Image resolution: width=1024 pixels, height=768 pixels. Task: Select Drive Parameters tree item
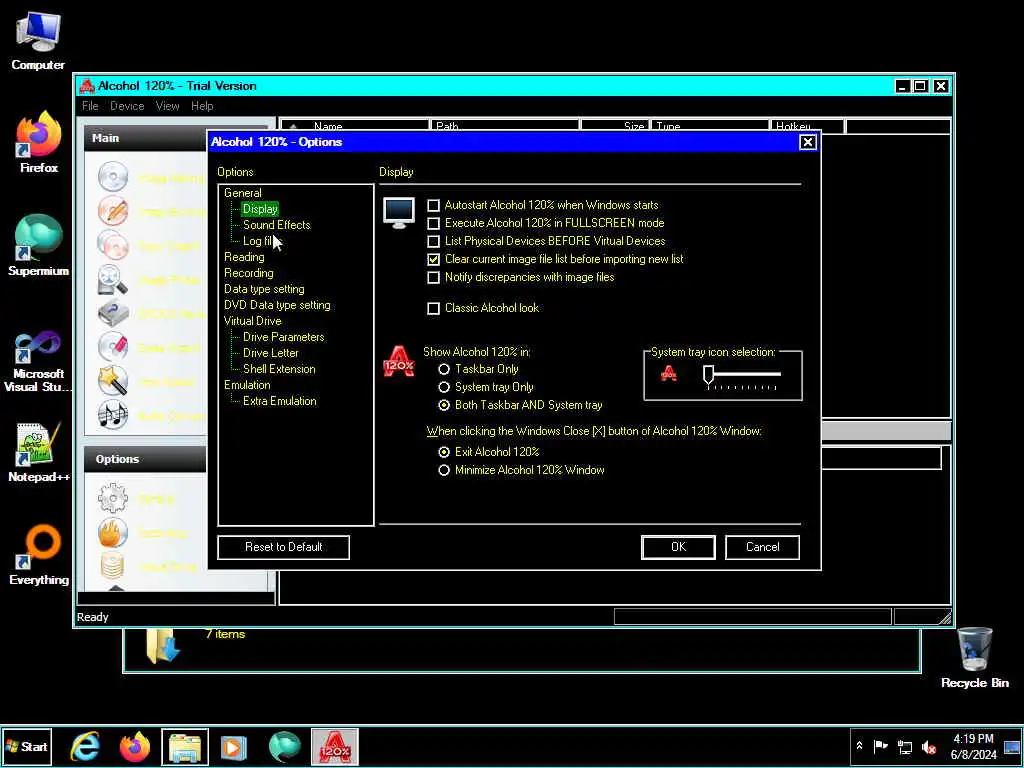tap(283, 337)
